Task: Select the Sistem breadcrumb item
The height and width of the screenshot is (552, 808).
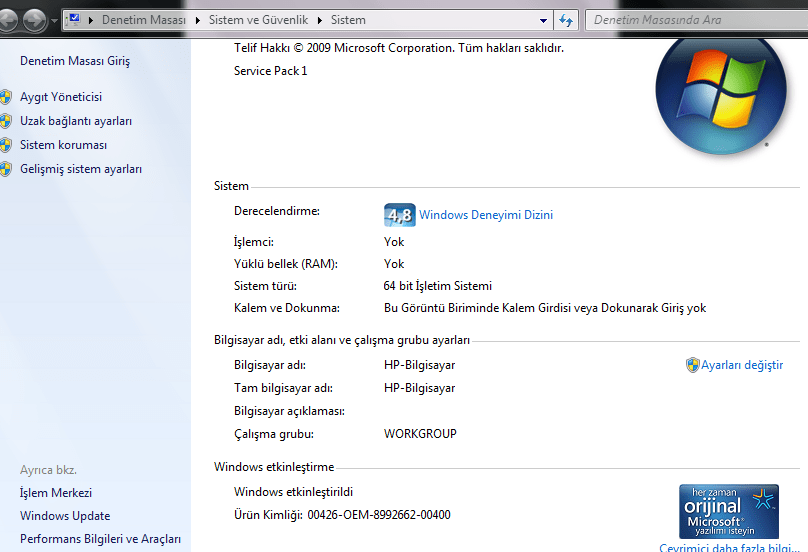Action: [x=348, y=20]
